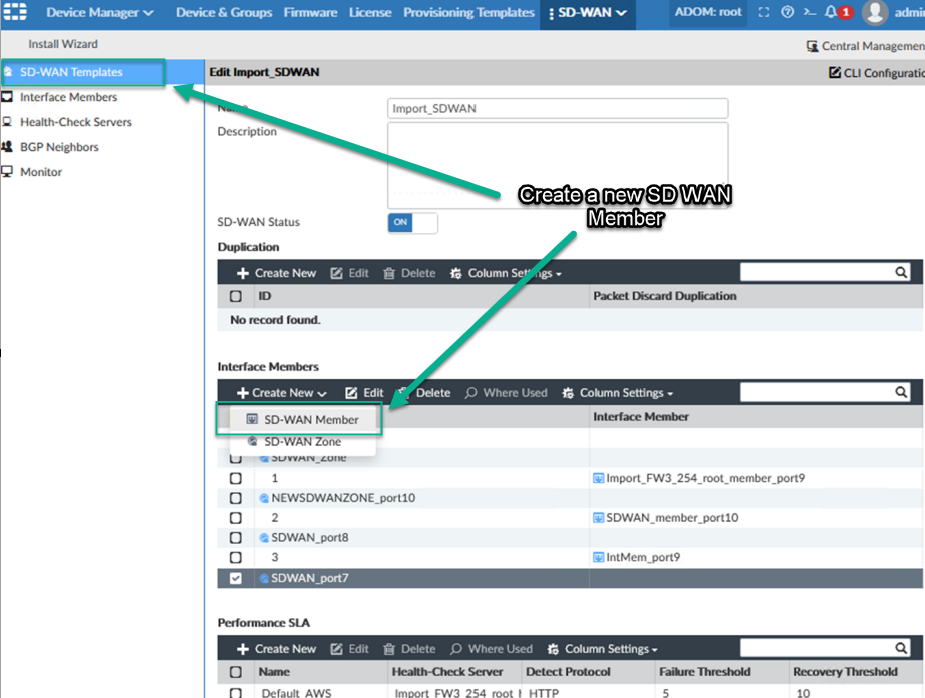The height and width of the screenshot is (698, 925).
Task: Toggle the SD-WAN Status switch
Action: tap(412, 222)
